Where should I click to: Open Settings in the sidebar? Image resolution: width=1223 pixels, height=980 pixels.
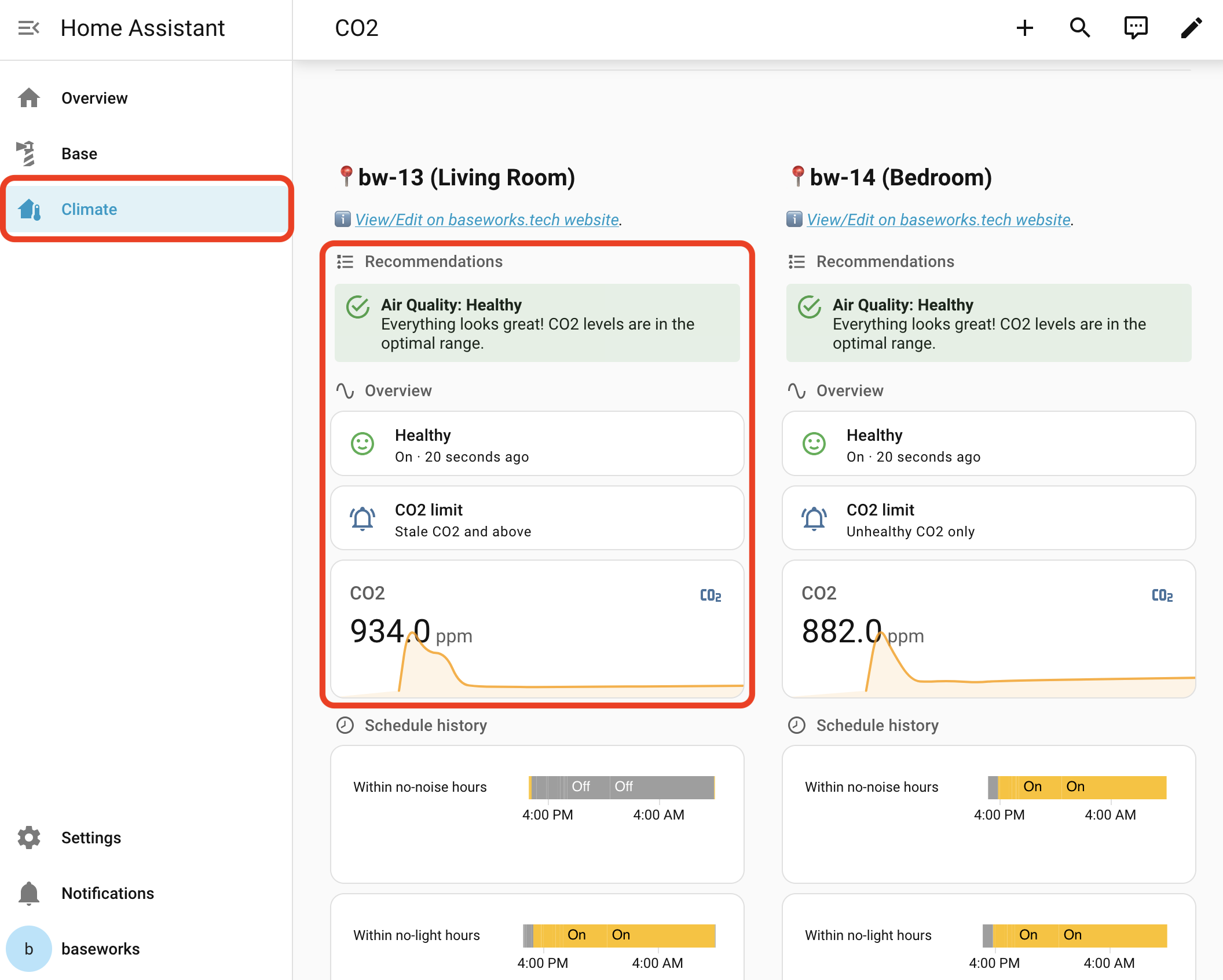(x=146, y=838)
